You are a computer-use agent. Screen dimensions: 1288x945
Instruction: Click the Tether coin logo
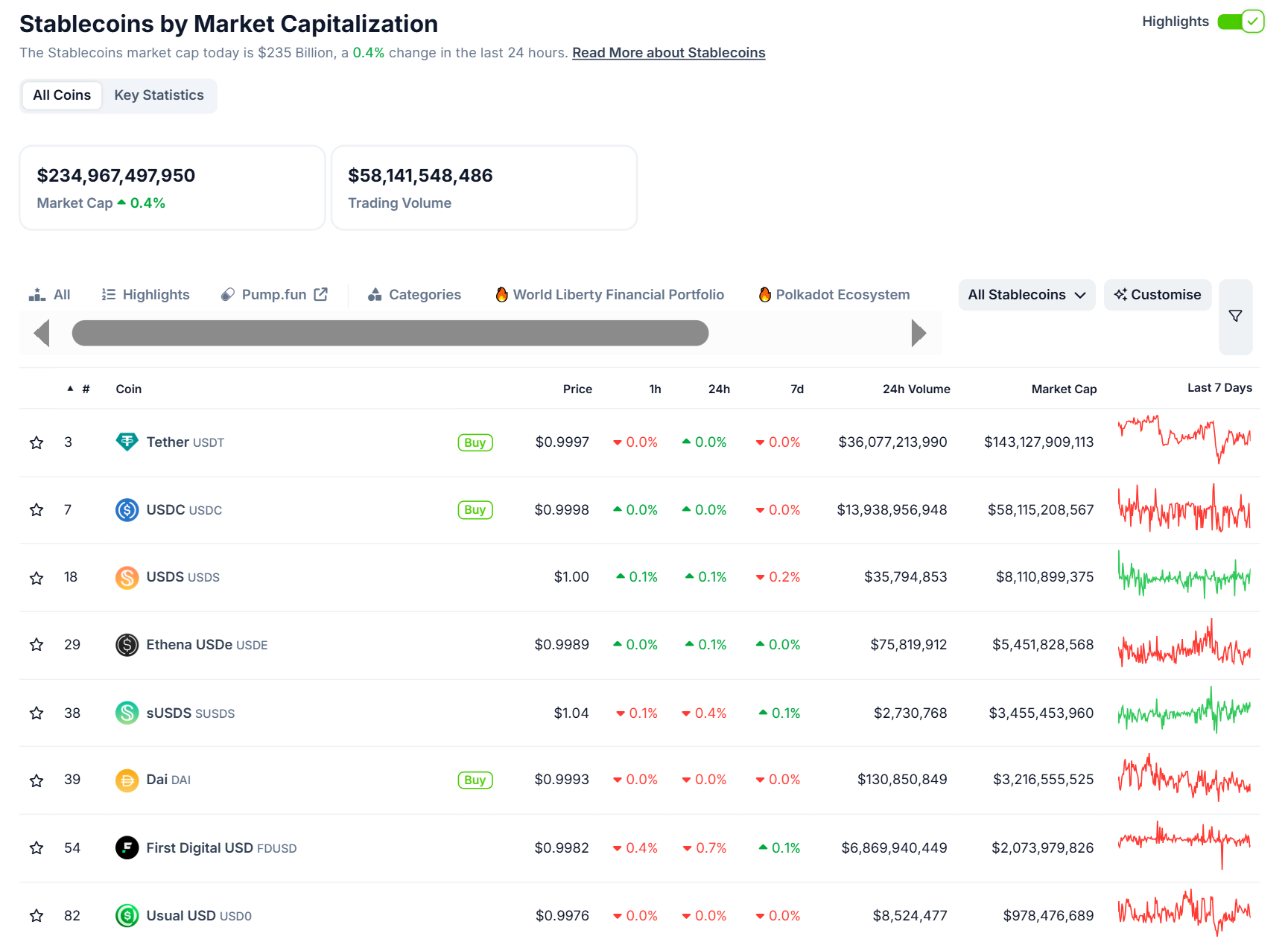point(127,442)
